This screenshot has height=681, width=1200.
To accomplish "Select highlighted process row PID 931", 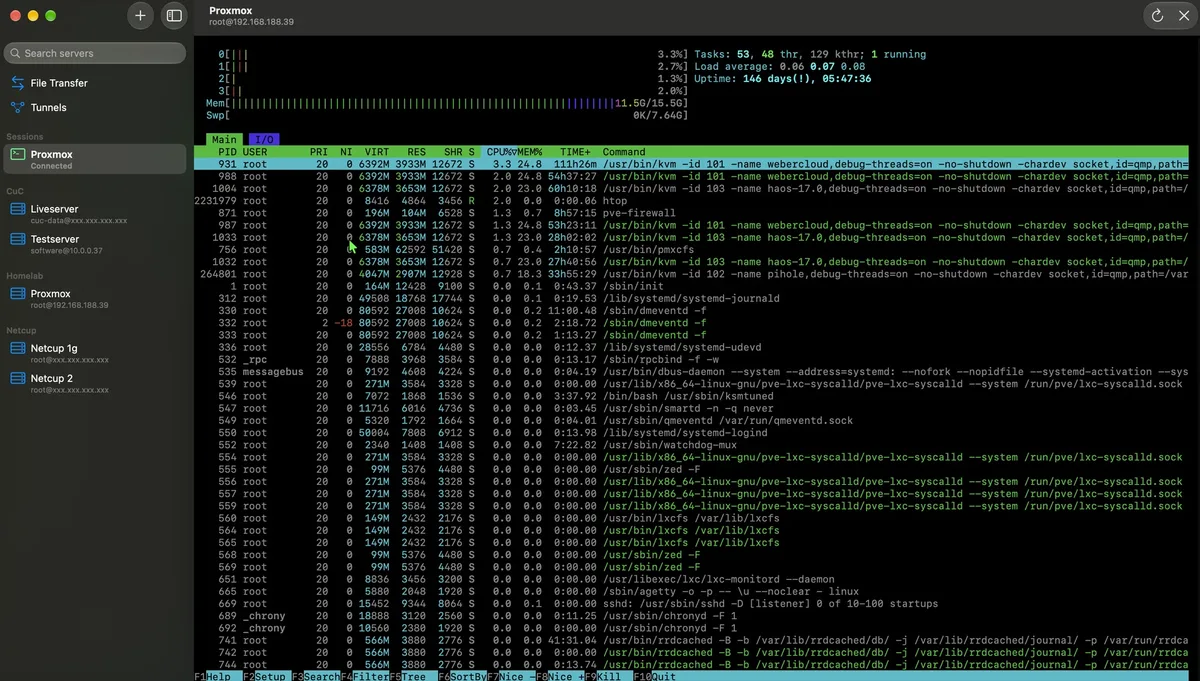I will (x=691, y=164).
